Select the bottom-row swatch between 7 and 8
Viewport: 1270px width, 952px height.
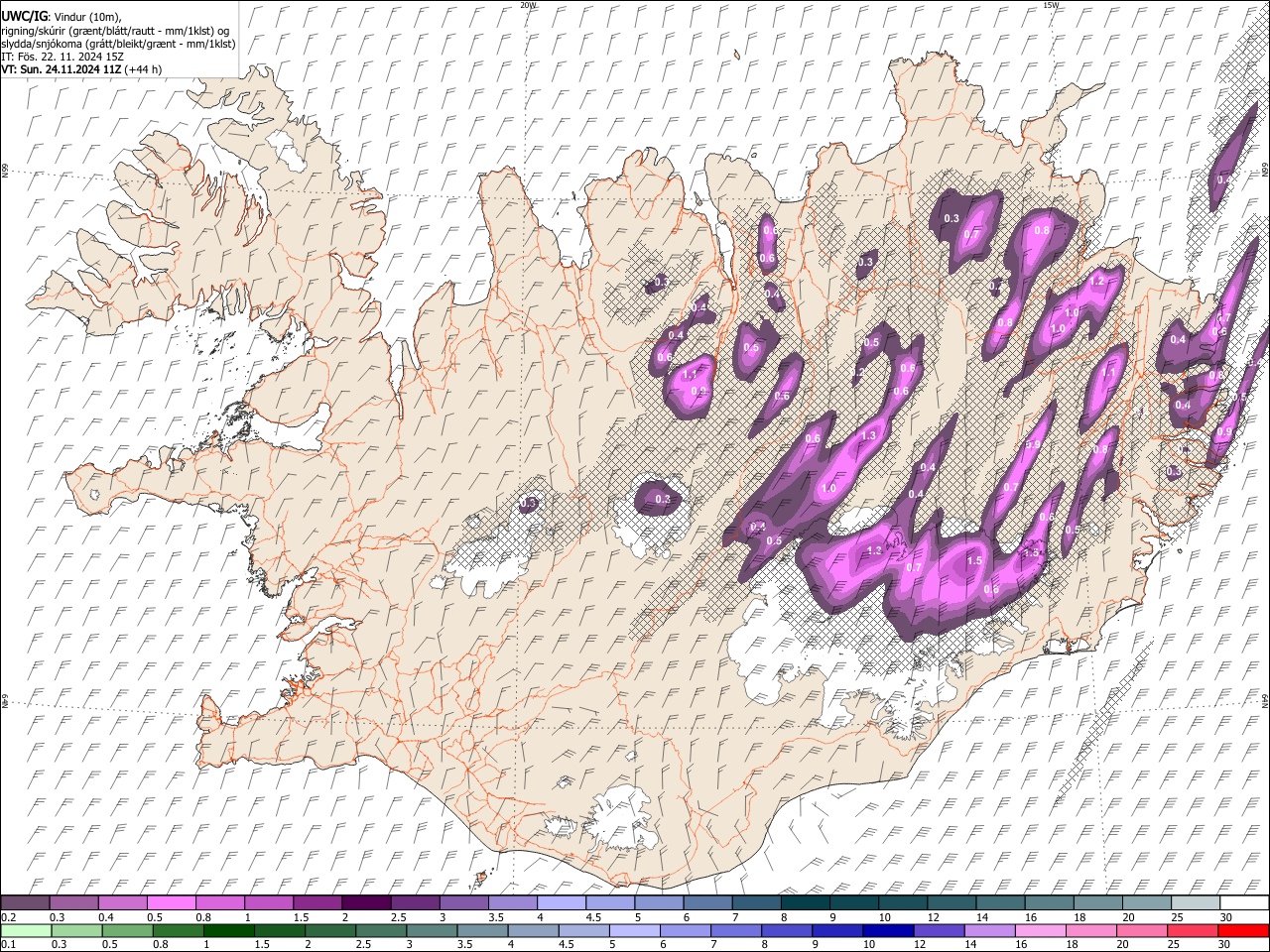pyautogui.click(x=735, y=930)
